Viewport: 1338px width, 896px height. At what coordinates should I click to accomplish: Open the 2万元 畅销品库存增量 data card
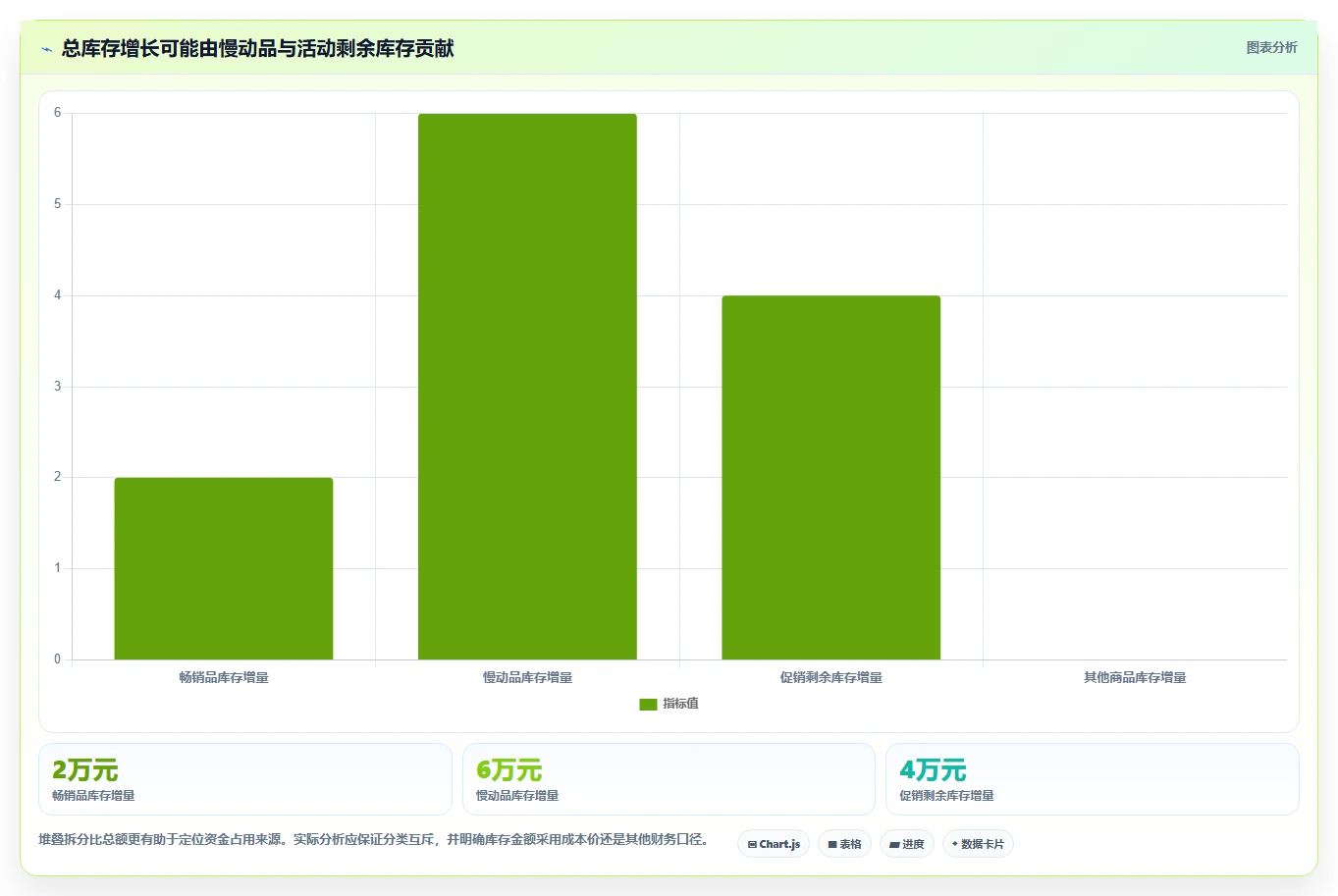point(245,779)
